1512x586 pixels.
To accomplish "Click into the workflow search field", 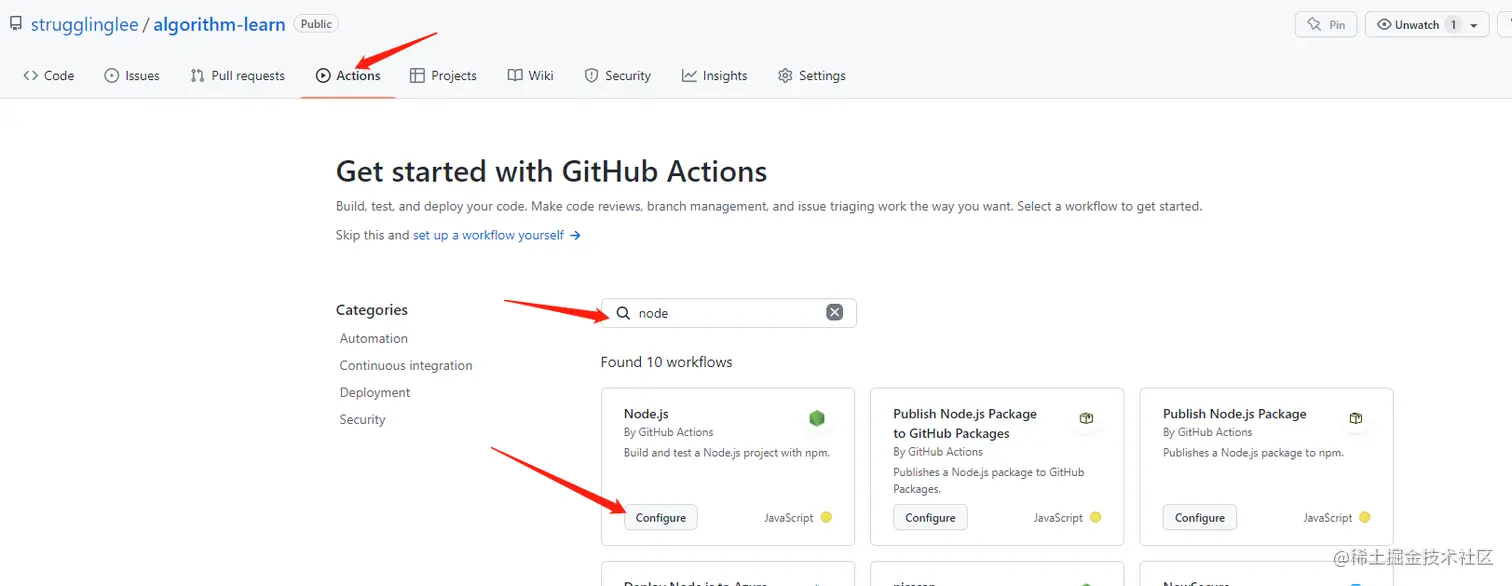I will coord(730,313).
